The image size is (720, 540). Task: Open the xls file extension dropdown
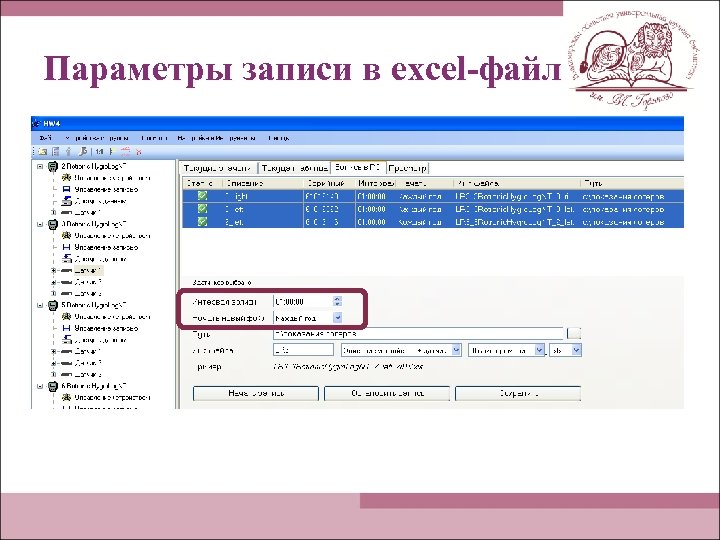click(x=576, y=350)
